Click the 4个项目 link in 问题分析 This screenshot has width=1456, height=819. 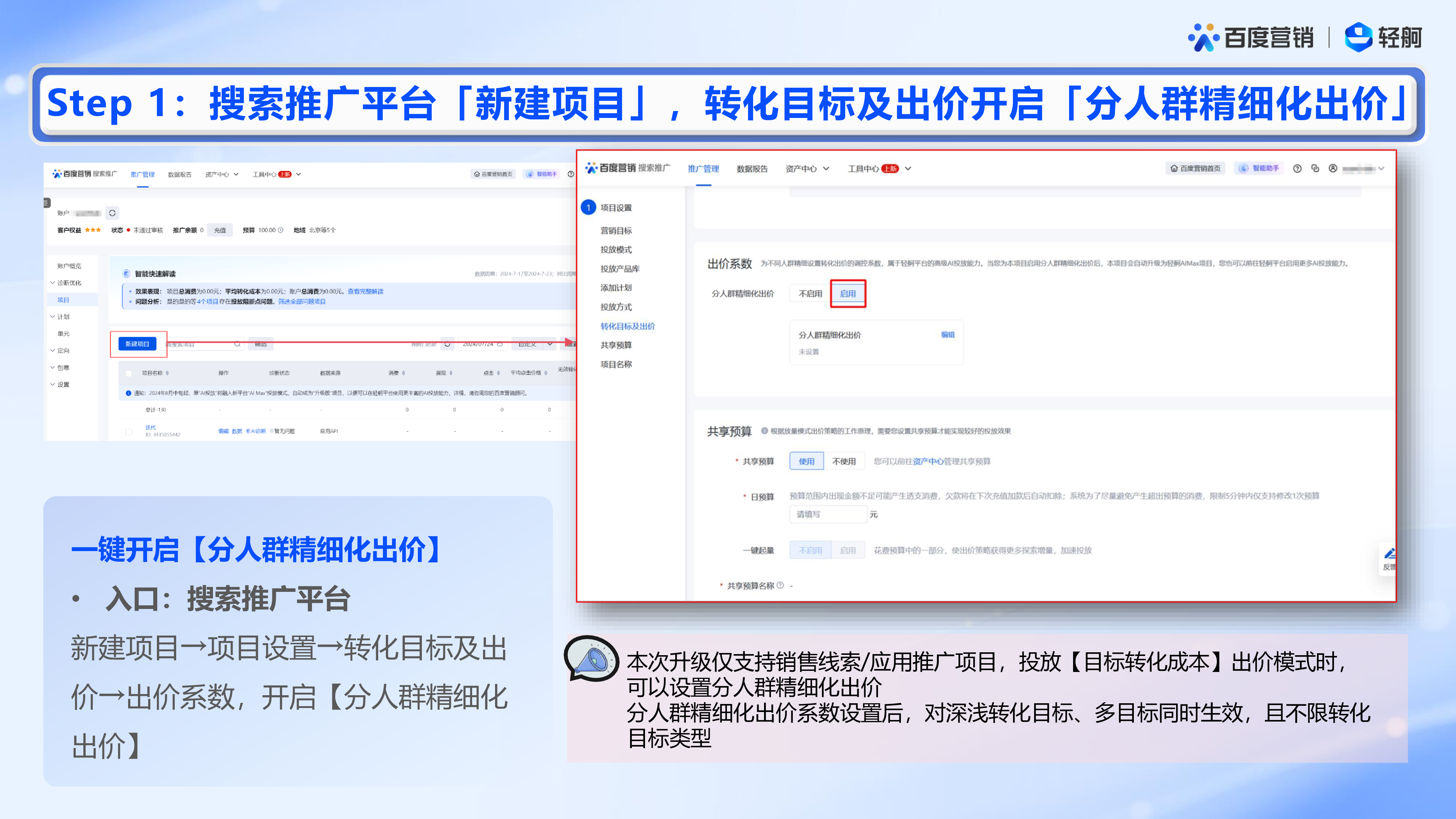(207, 301)
